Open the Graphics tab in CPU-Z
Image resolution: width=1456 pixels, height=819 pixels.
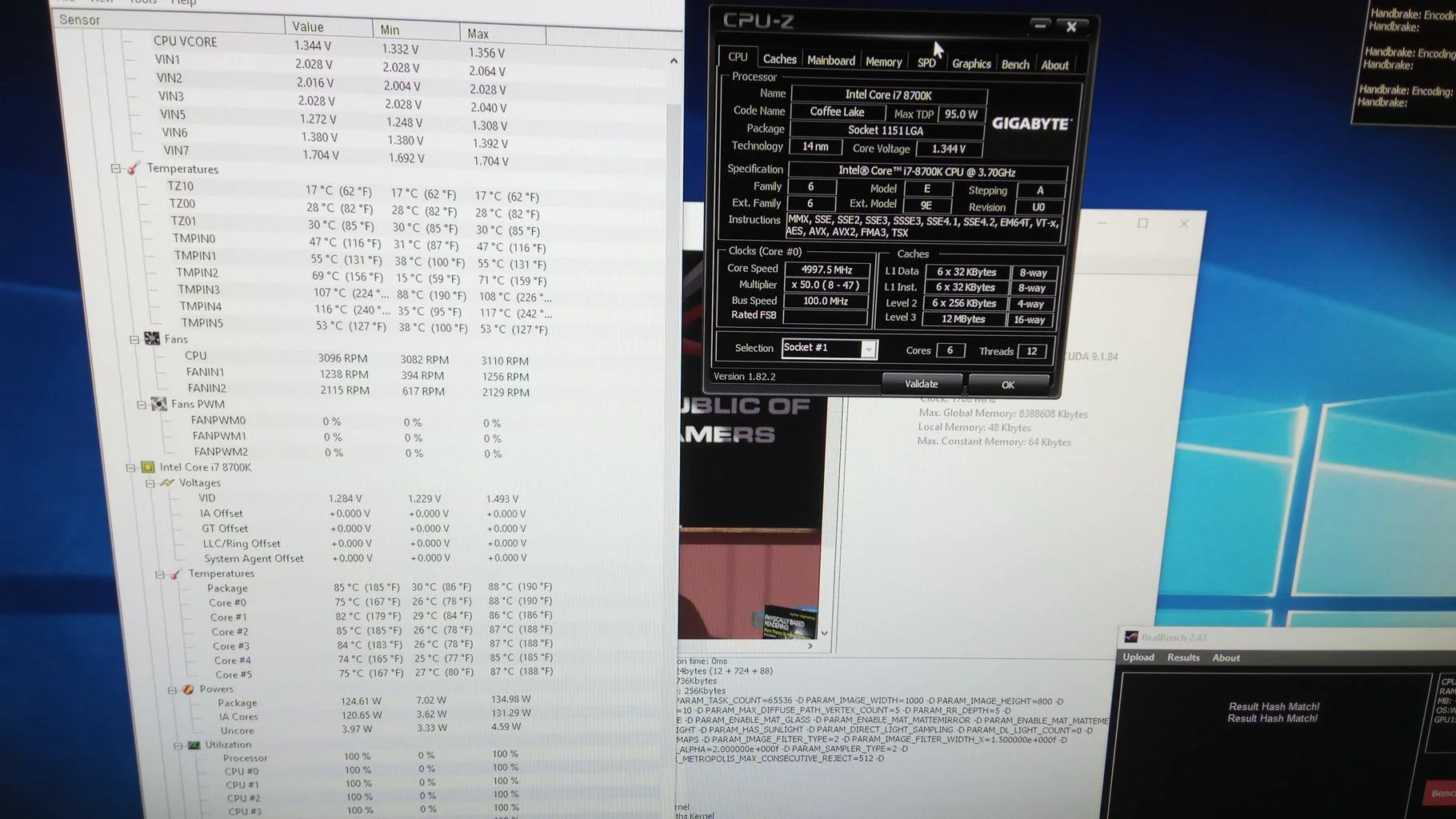point(971,64)
